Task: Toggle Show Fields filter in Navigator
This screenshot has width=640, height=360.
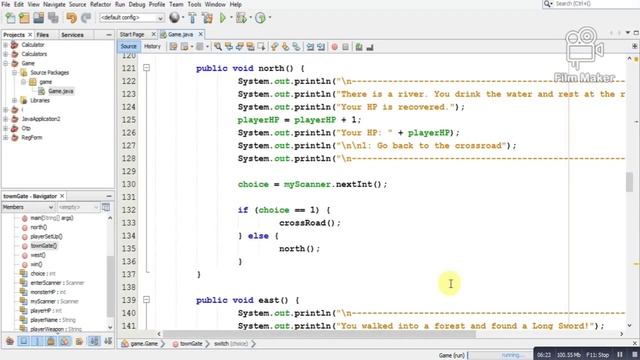Action: tap(24, 341)
